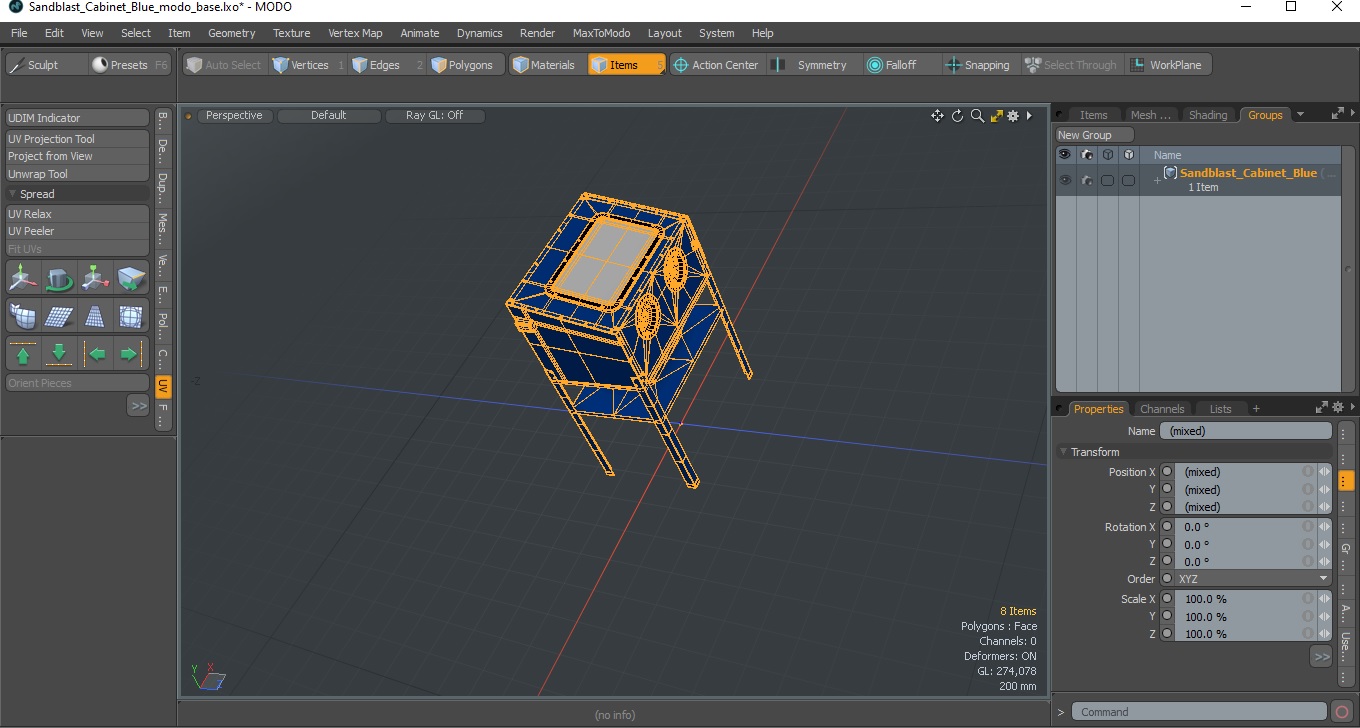1360x728 pixels.
Task: Click the align left green arrow icon
Action: click(x=95, y=354)
